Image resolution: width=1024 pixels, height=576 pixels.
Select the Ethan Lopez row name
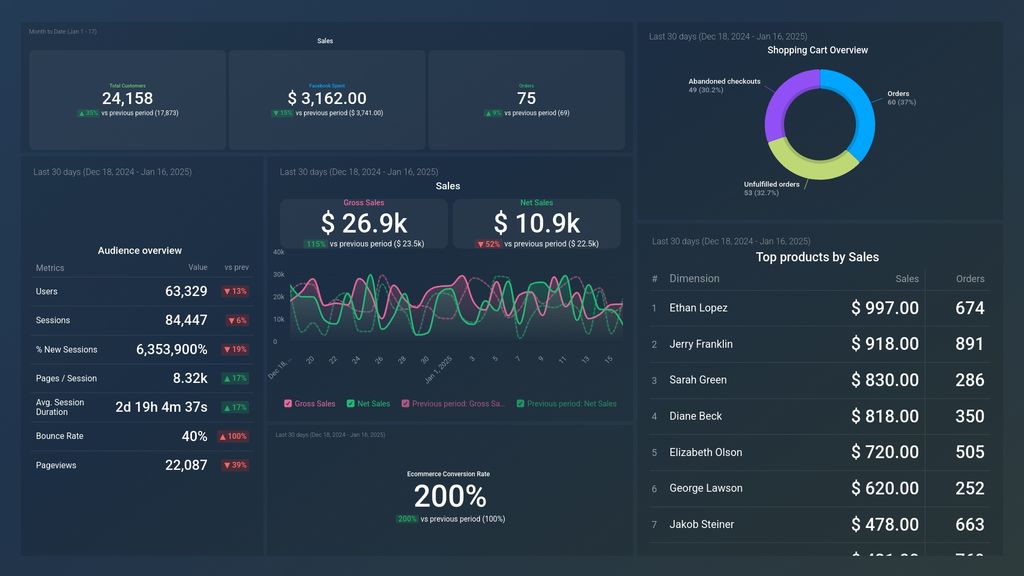click(x=698, y=308)
